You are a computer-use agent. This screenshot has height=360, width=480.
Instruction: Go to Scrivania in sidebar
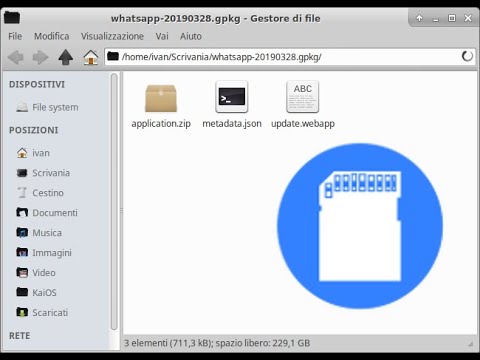click(51, 173)
